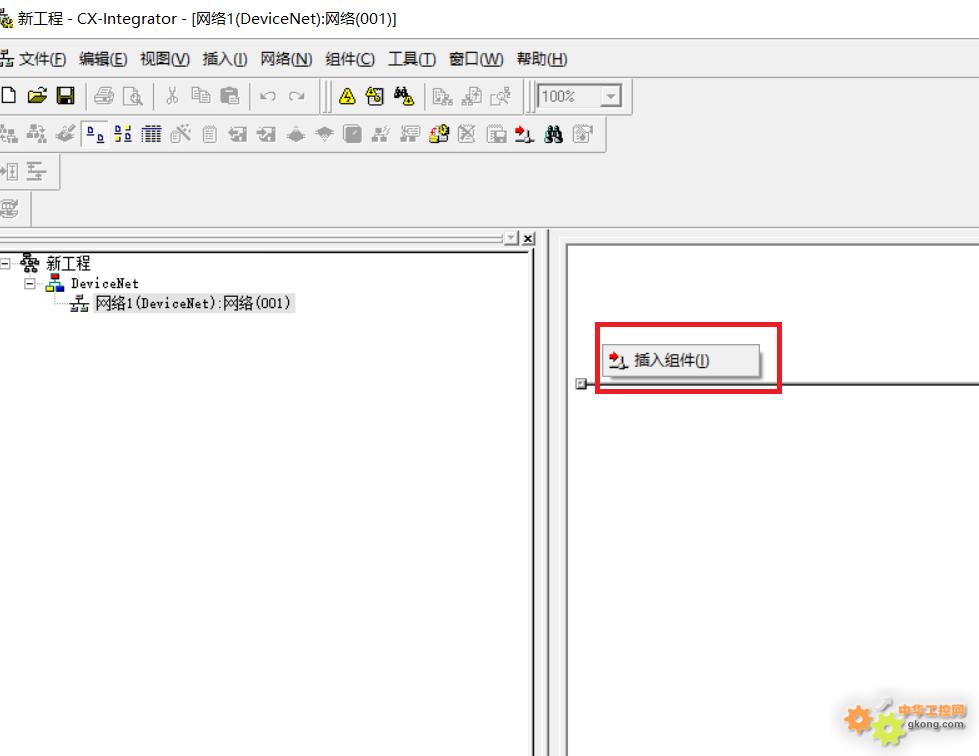Screen dimensions: 979x756
Task: Click the magic wand wizard toolbar icon
Action: tap(180, 134)
